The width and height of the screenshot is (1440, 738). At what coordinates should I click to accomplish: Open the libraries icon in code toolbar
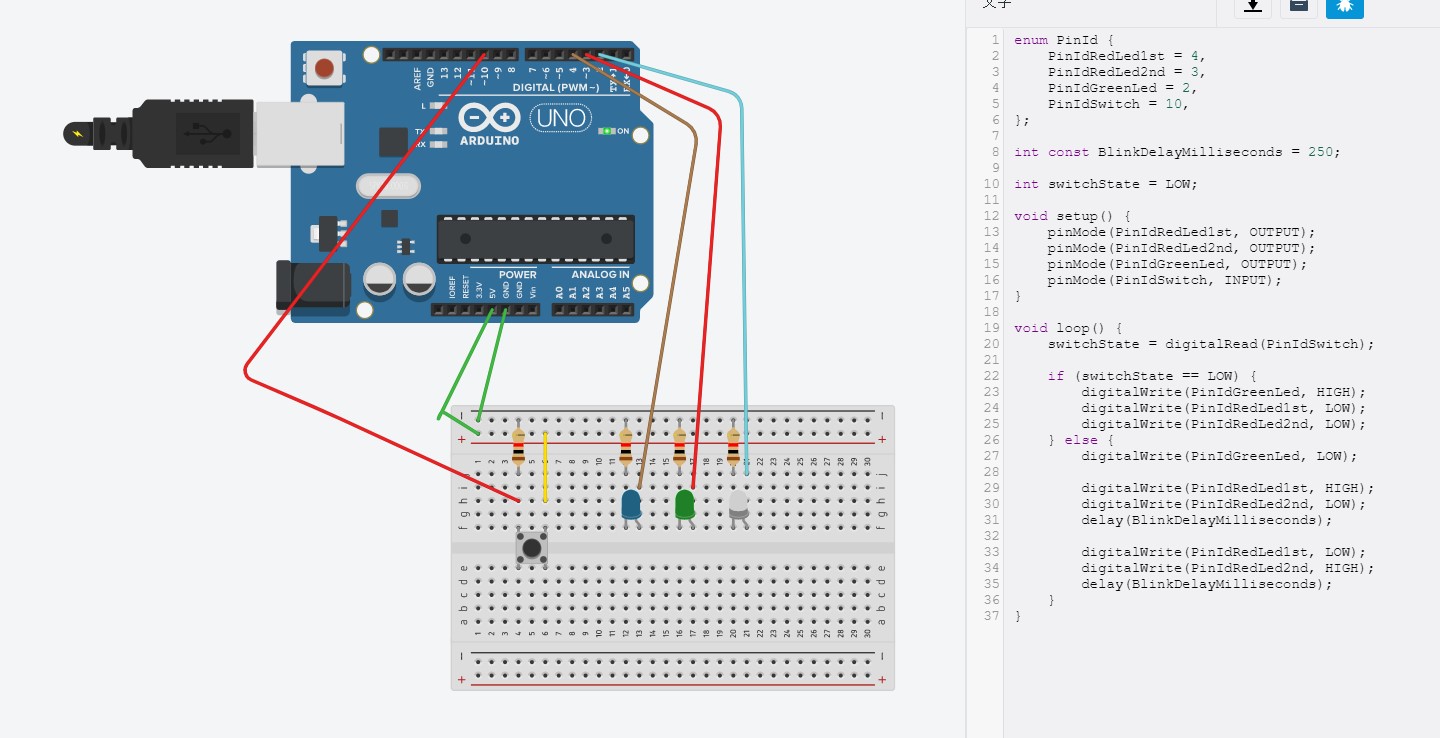(x=1299, y=5)
